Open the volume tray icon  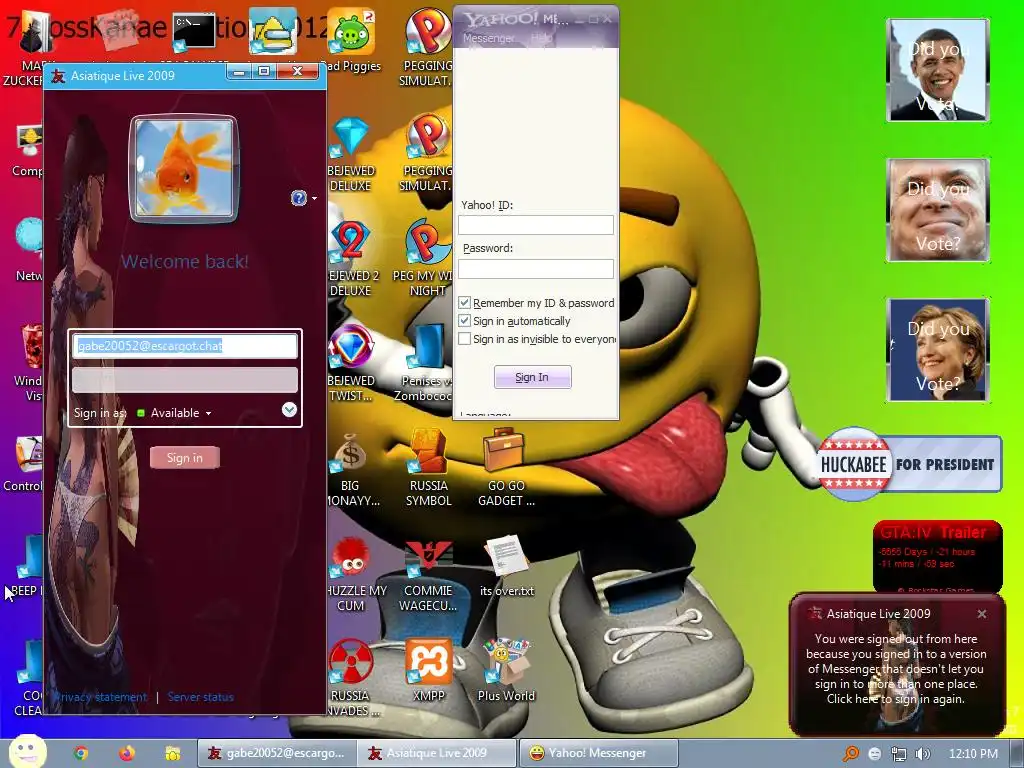(x=923, y=754)
